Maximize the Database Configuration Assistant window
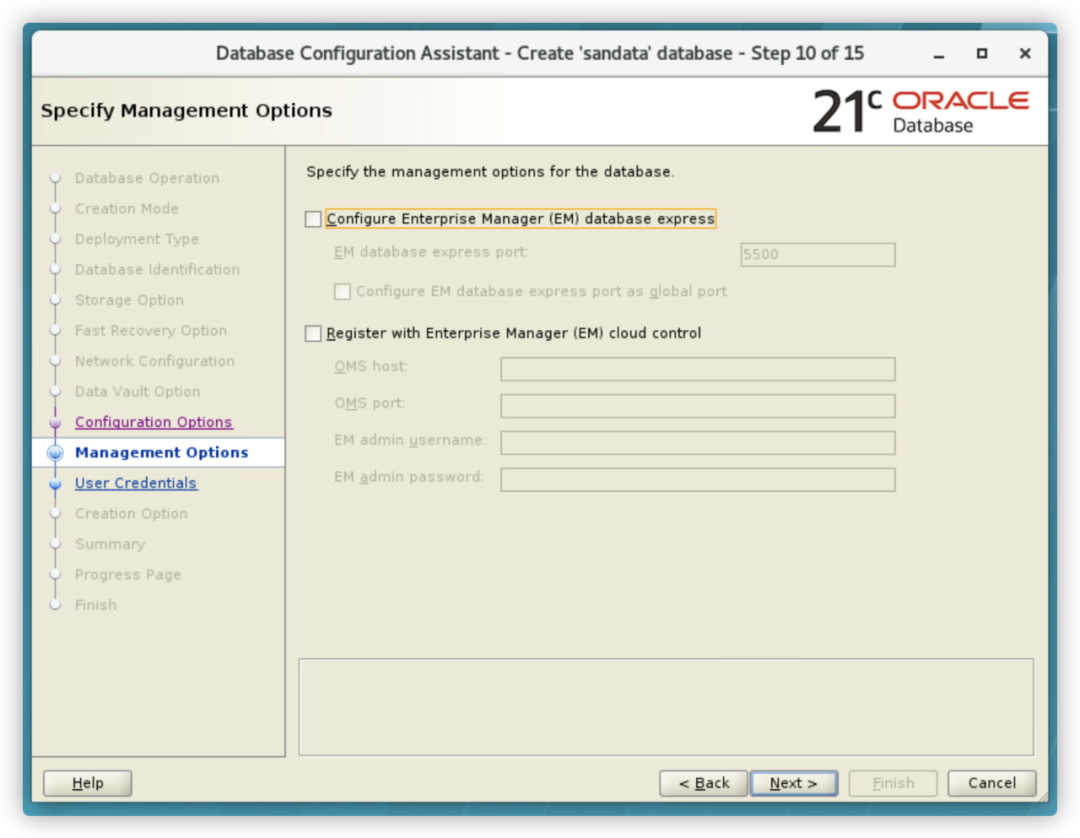The image size is (1080, 838). [982, 54]
